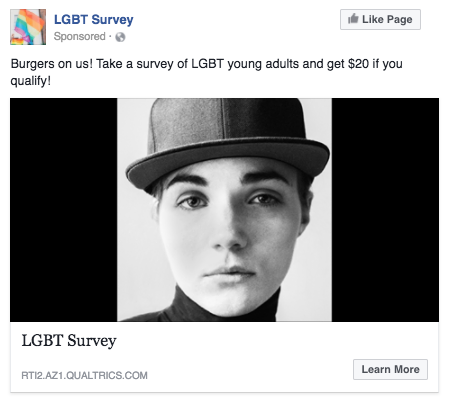Click the Sponsored label under page name

(x=80, y=36)
